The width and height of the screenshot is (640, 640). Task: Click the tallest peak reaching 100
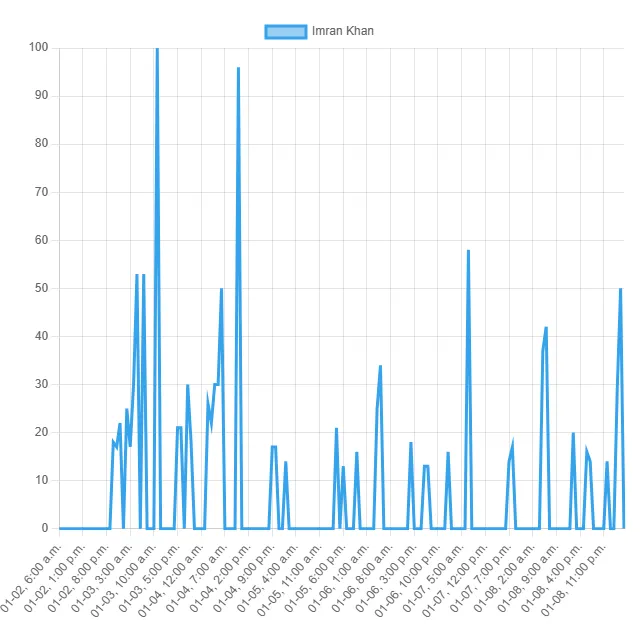(157, 49)
